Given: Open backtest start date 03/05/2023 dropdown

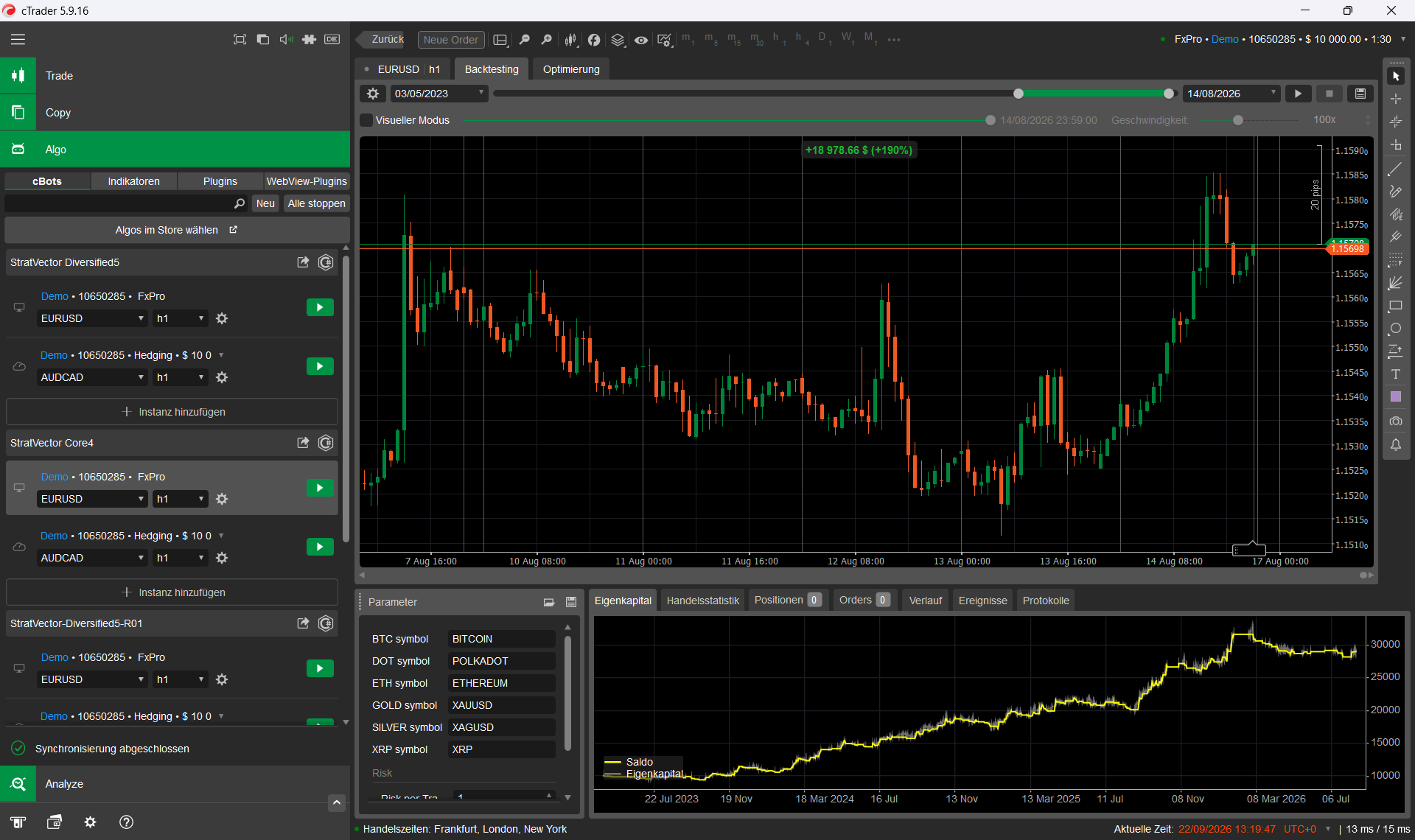Looking at the screenshot, I should [x=439, y=94].
